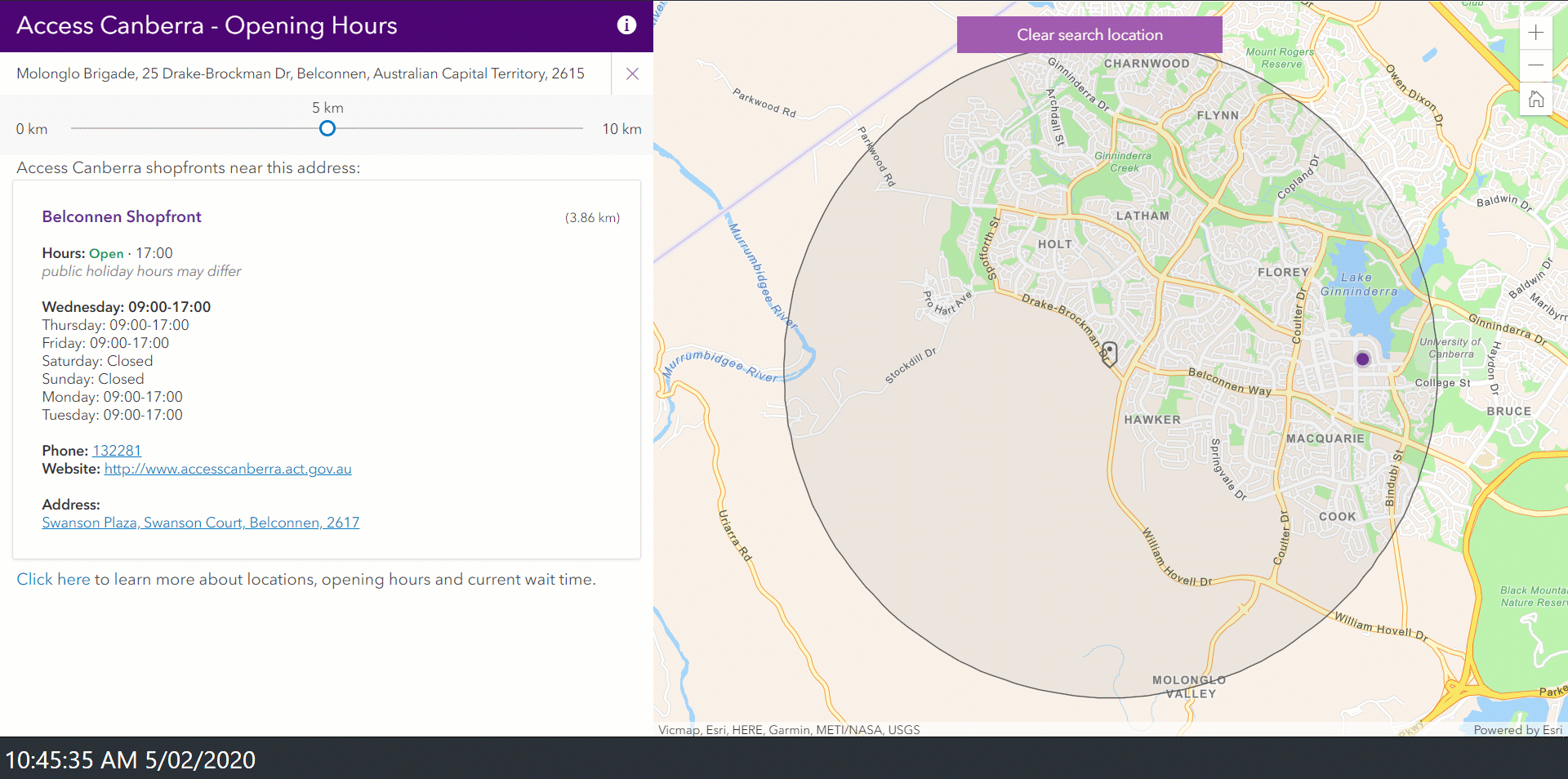The height and width of the screenshot is (779, 1568).
Task: Adjust the distance slider handle at 5 km
Action: coord(327,128)
